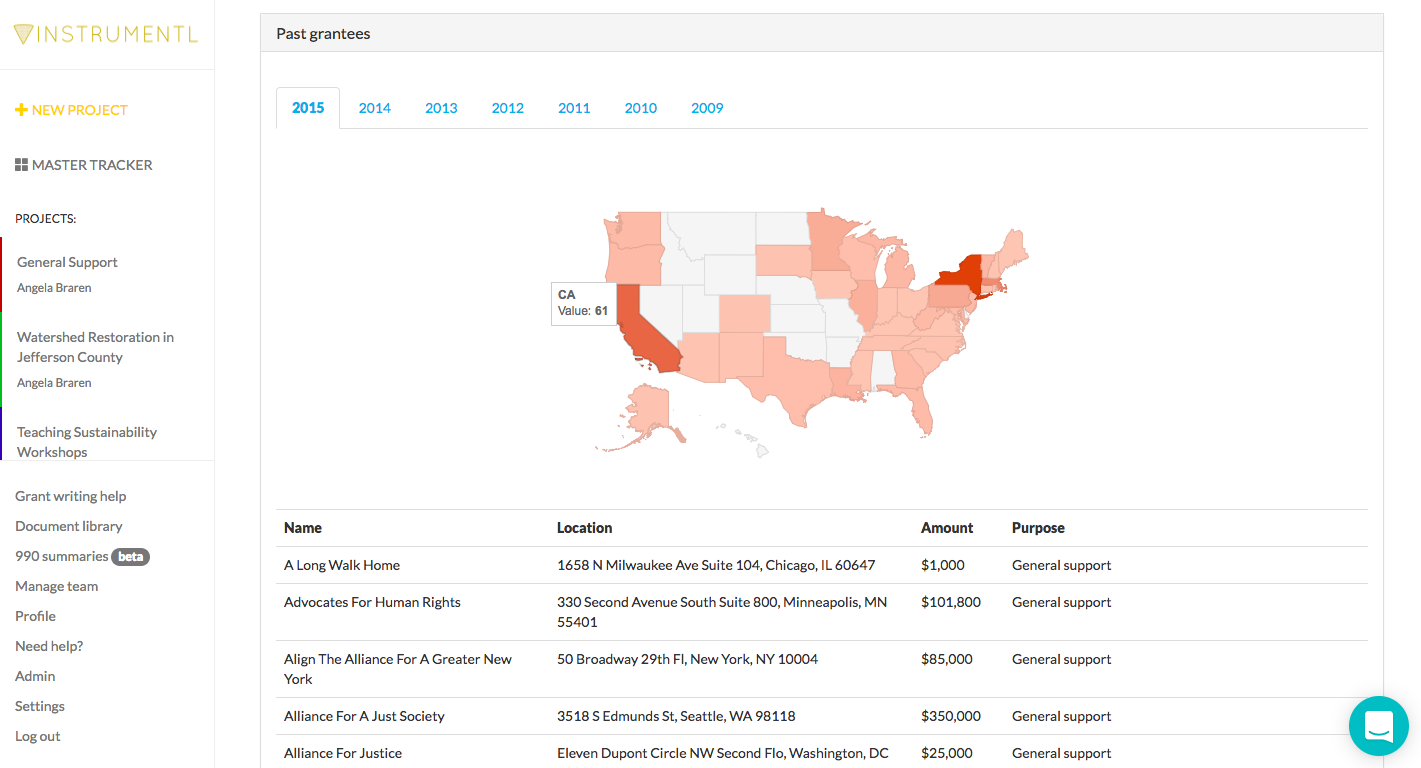Open Master Tracker grid icon
This screenshot has width=1421, height=768.
coord(21,165)
